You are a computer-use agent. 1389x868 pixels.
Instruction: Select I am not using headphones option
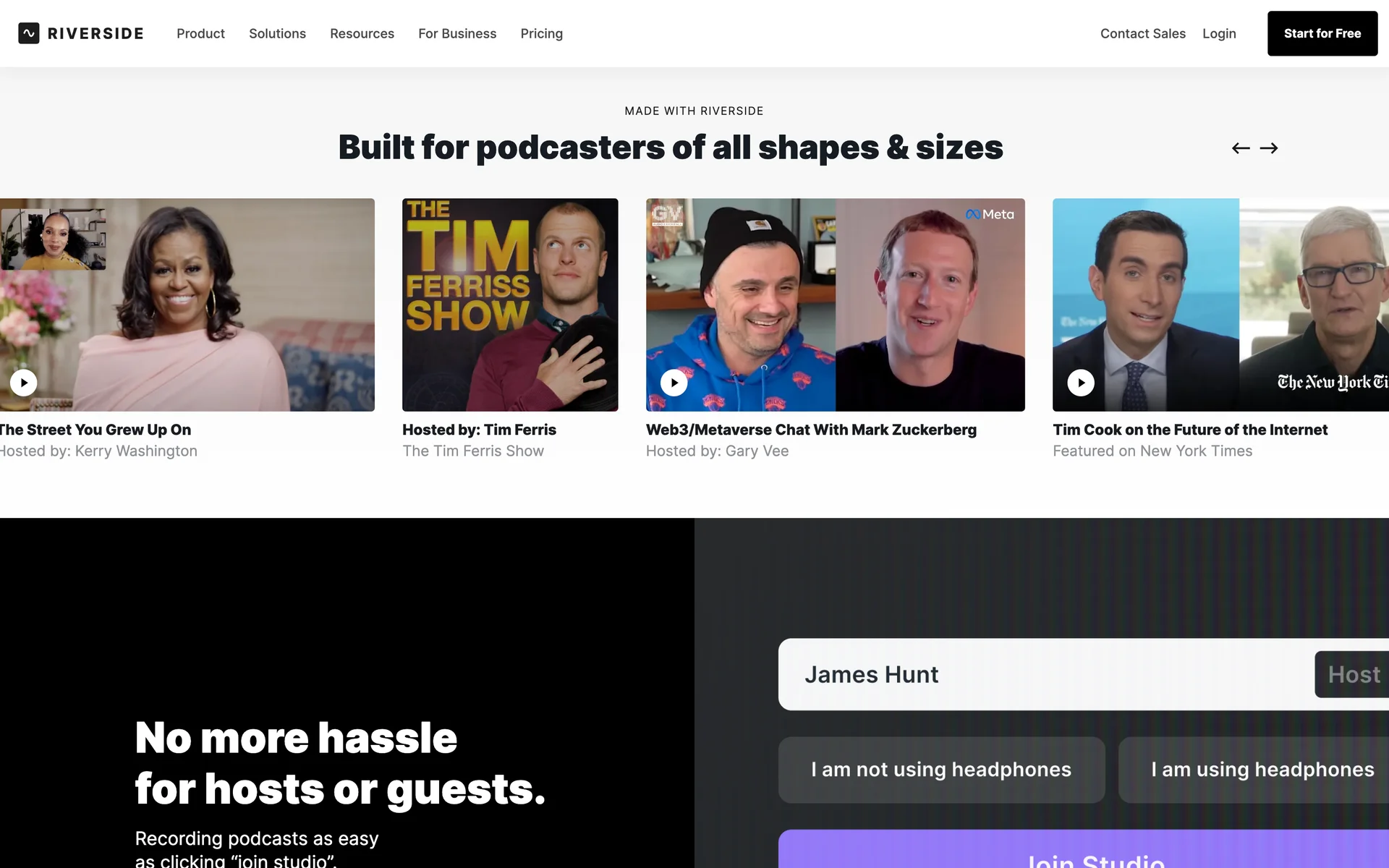[941, 770]
